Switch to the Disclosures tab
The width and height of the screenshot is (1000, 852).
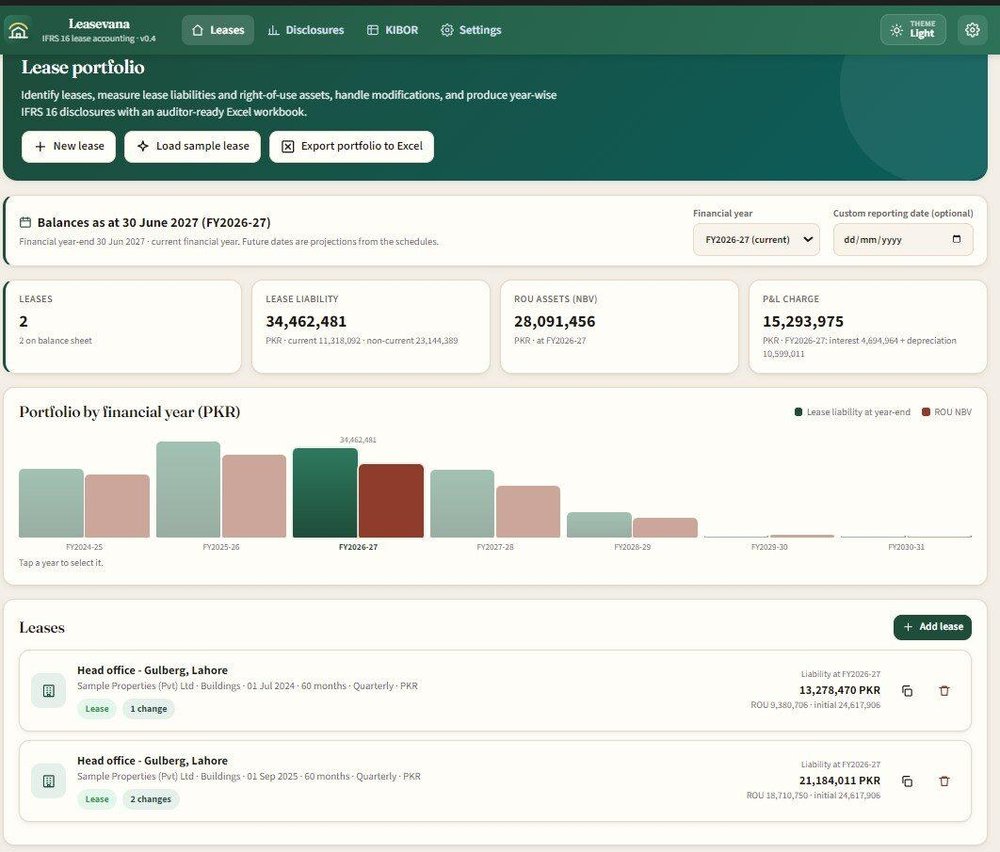(x=305, y=30)
